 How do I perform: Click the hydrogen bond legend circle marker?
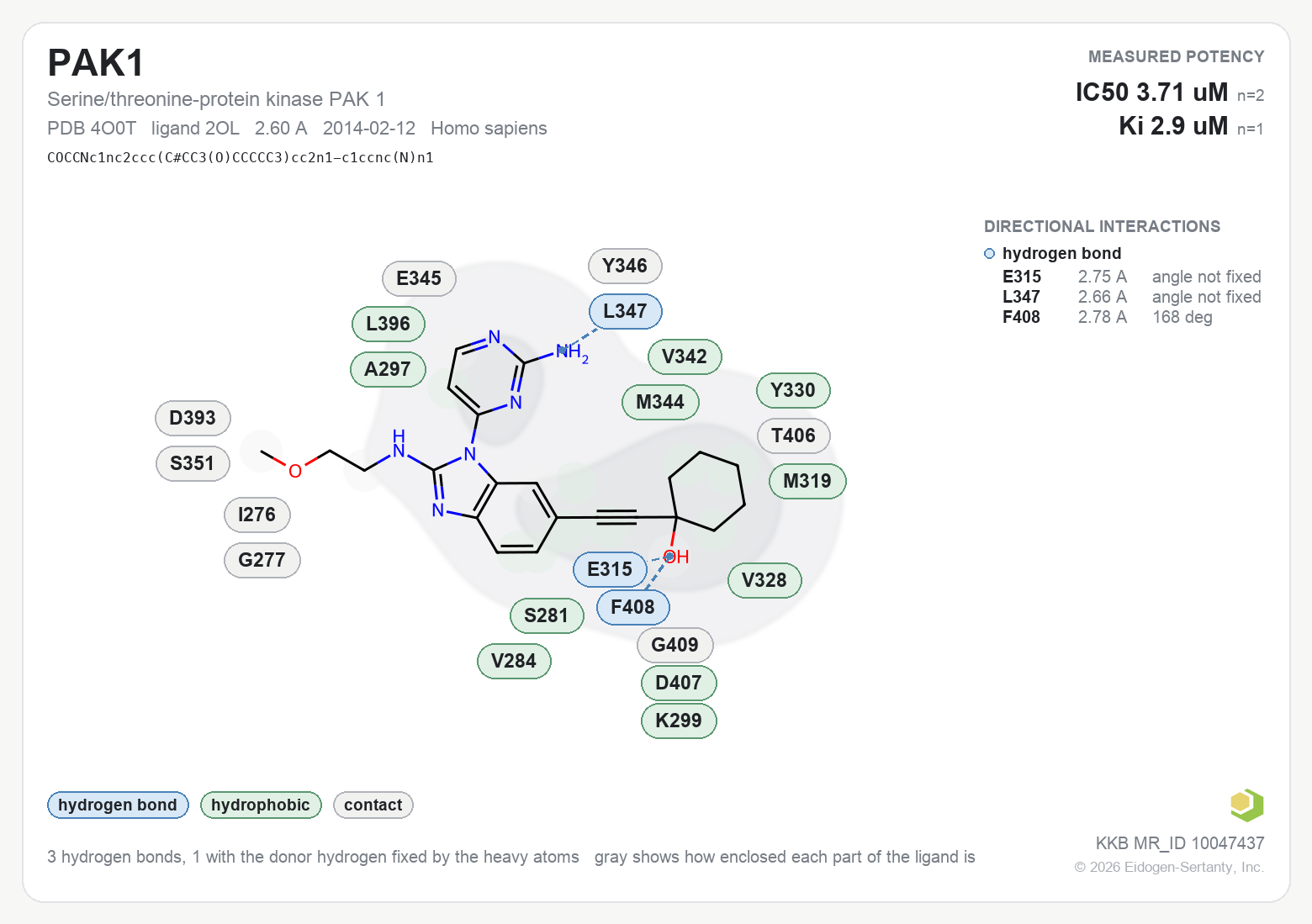[989, 254]
